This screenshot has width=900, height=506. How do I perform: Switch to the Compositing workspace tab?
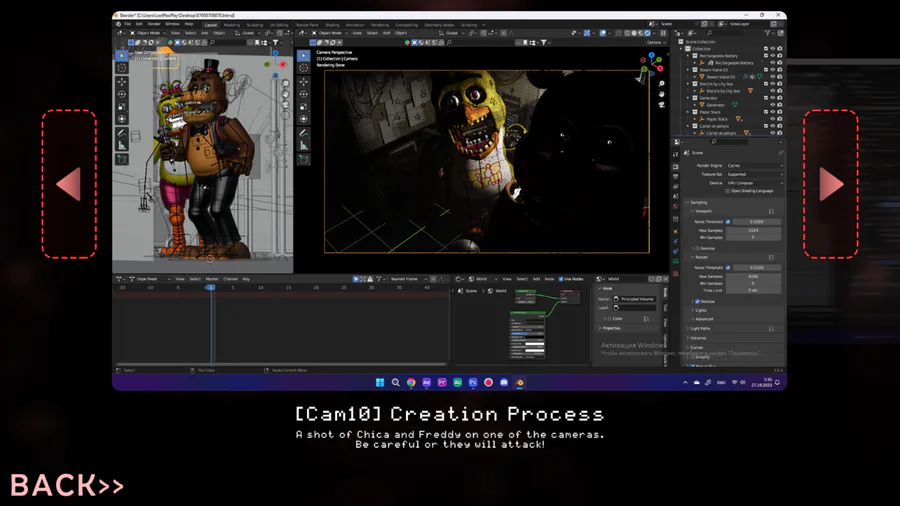point(406,25)
